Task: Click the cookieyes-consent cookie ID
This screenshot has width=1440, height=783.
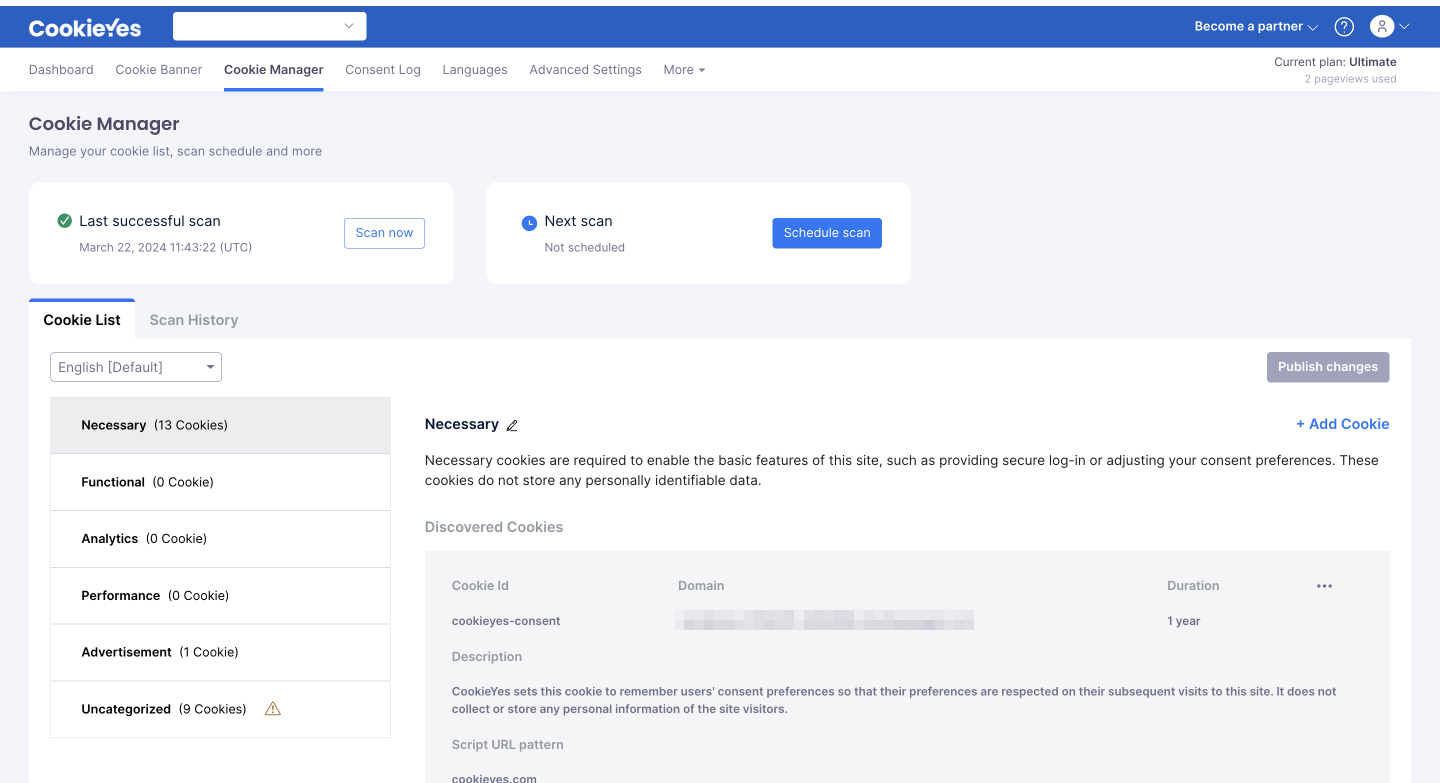Action: (506, 621)
